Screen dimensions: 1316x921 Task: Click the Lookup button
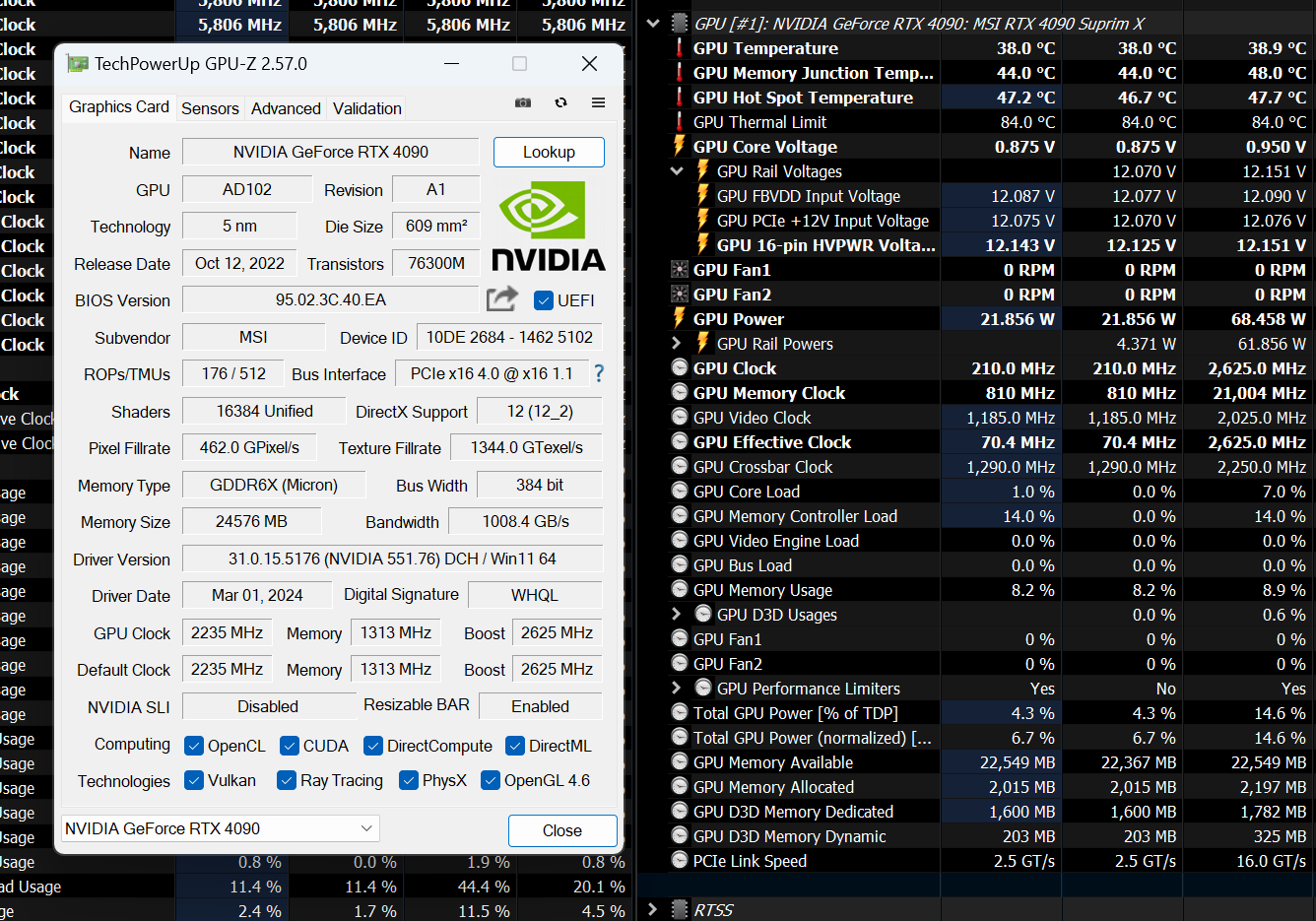[549, 152]
